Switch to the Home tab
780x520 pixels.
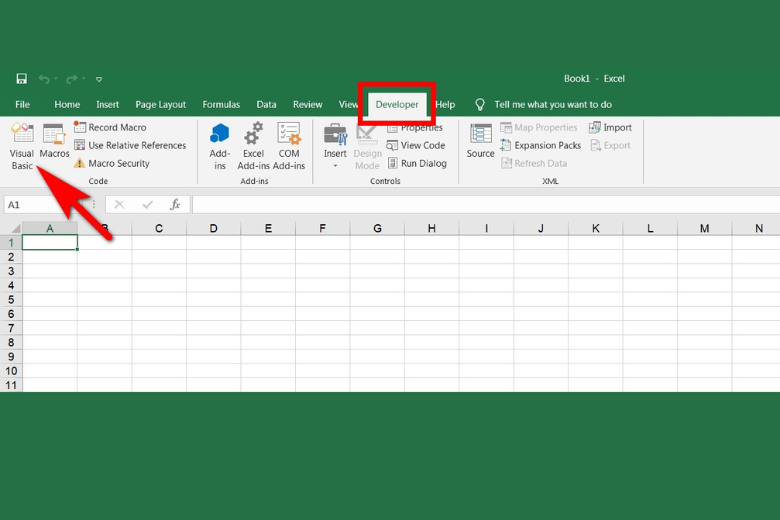tap(67, 104)
